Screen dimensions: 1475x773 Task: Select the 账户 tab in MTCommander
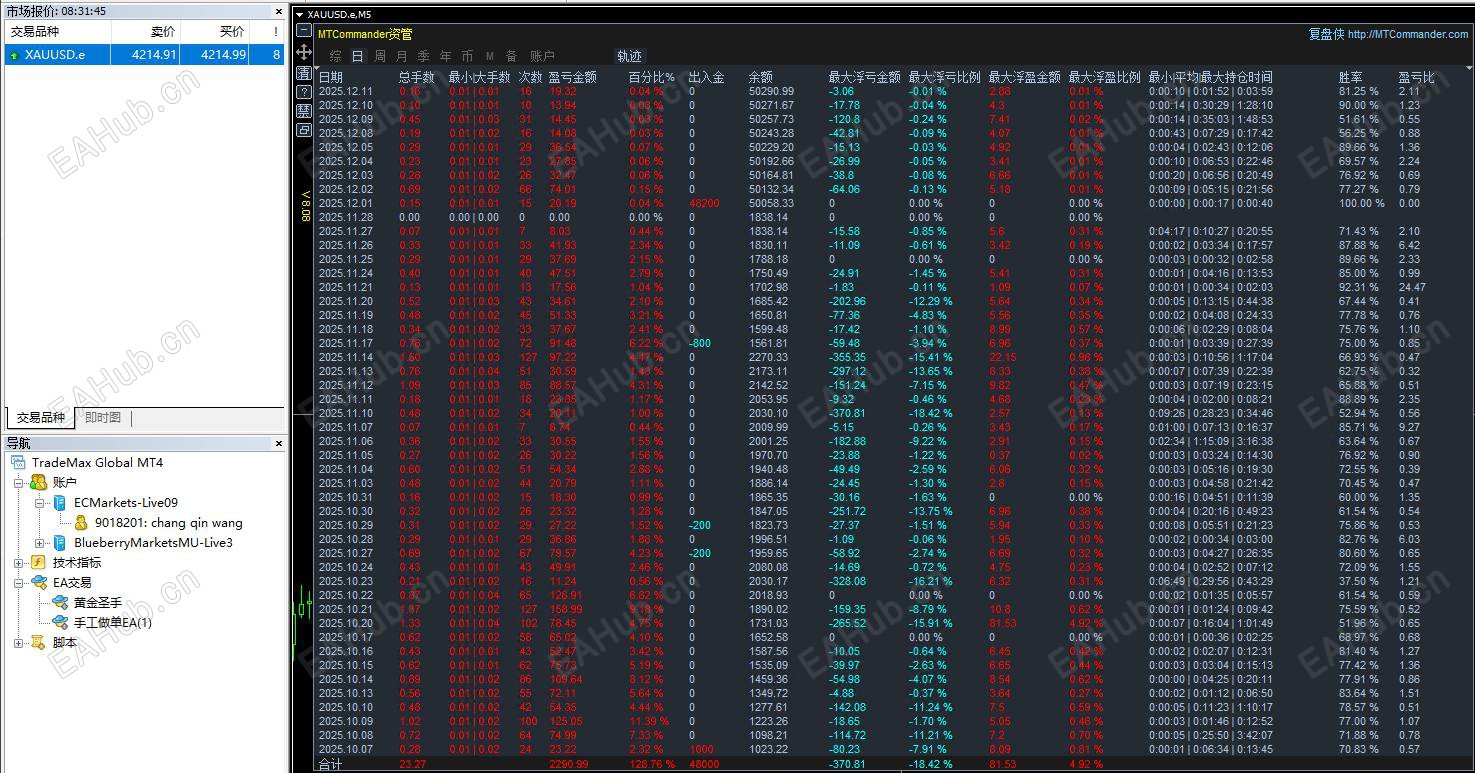(x=542, y=57)
